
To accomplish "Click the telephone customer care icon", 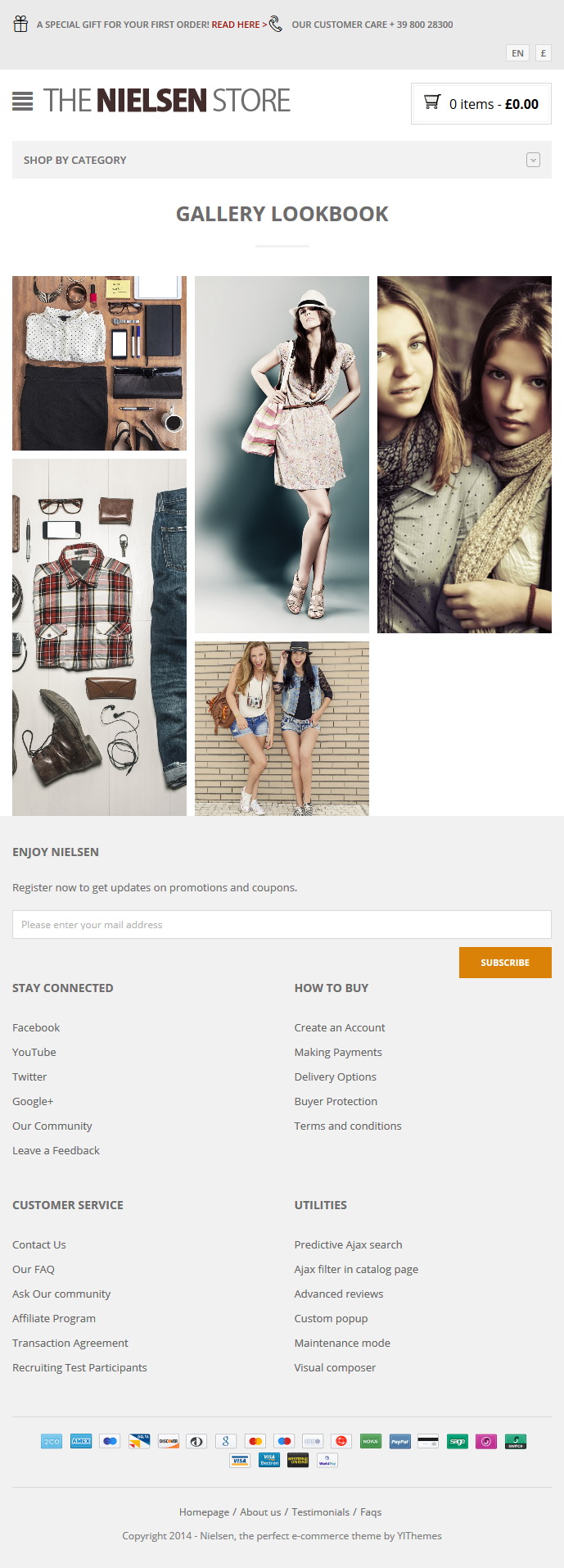I will pos(276,24).
